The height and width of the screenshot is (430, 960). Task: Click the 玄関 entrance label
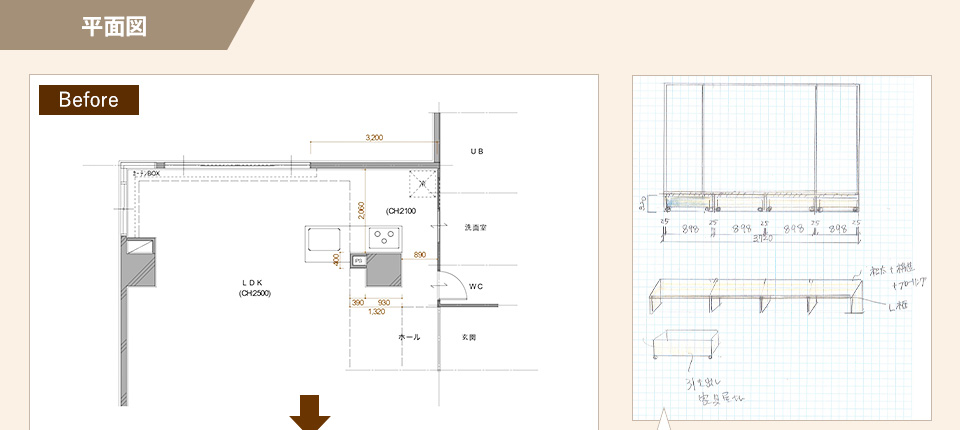pyautogui.click(x=468, y=337)
